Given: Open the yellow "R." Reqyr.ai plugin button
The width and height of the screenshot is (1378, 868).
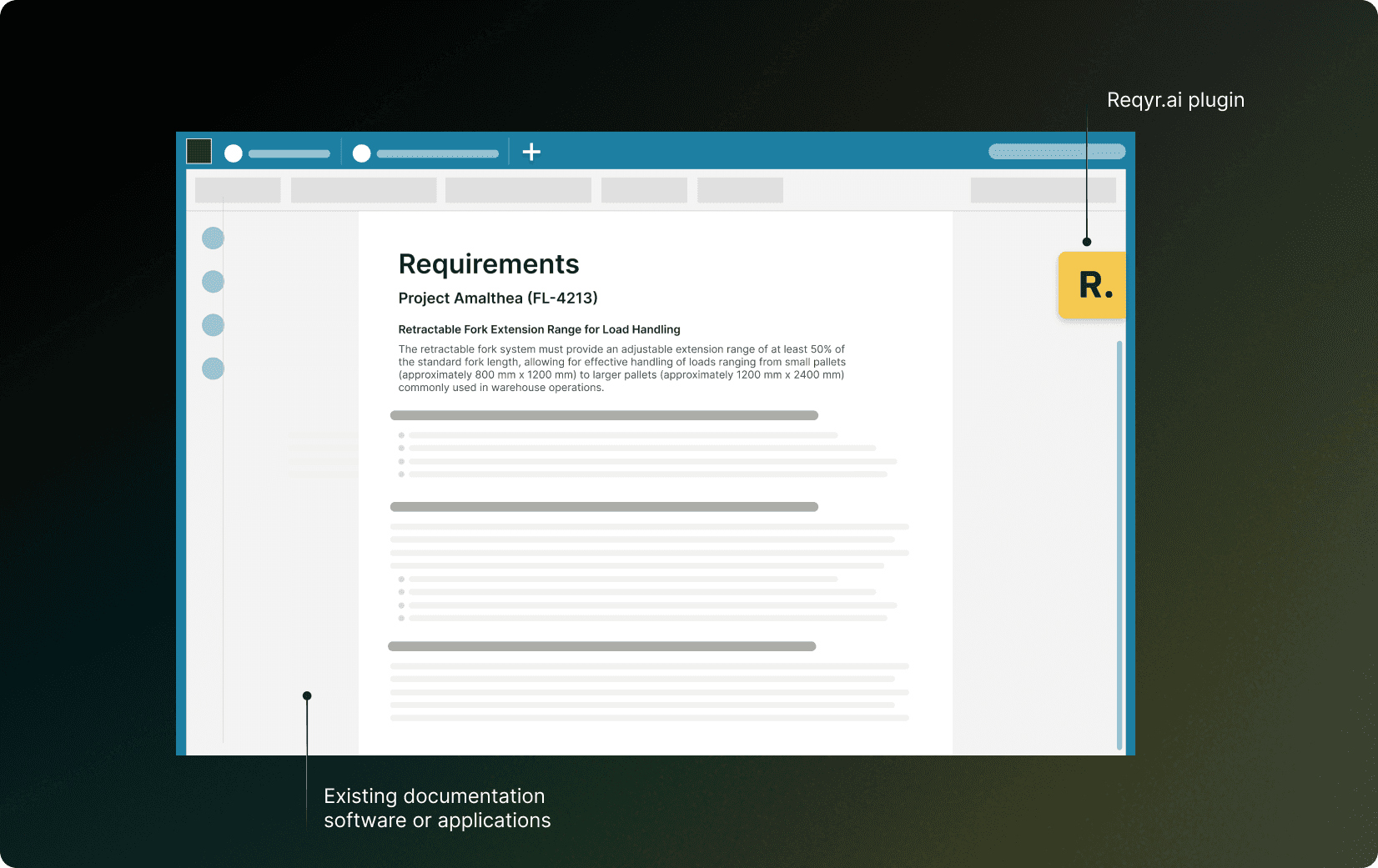Looking at the screenshot, I should click(x=1092, y=284).
